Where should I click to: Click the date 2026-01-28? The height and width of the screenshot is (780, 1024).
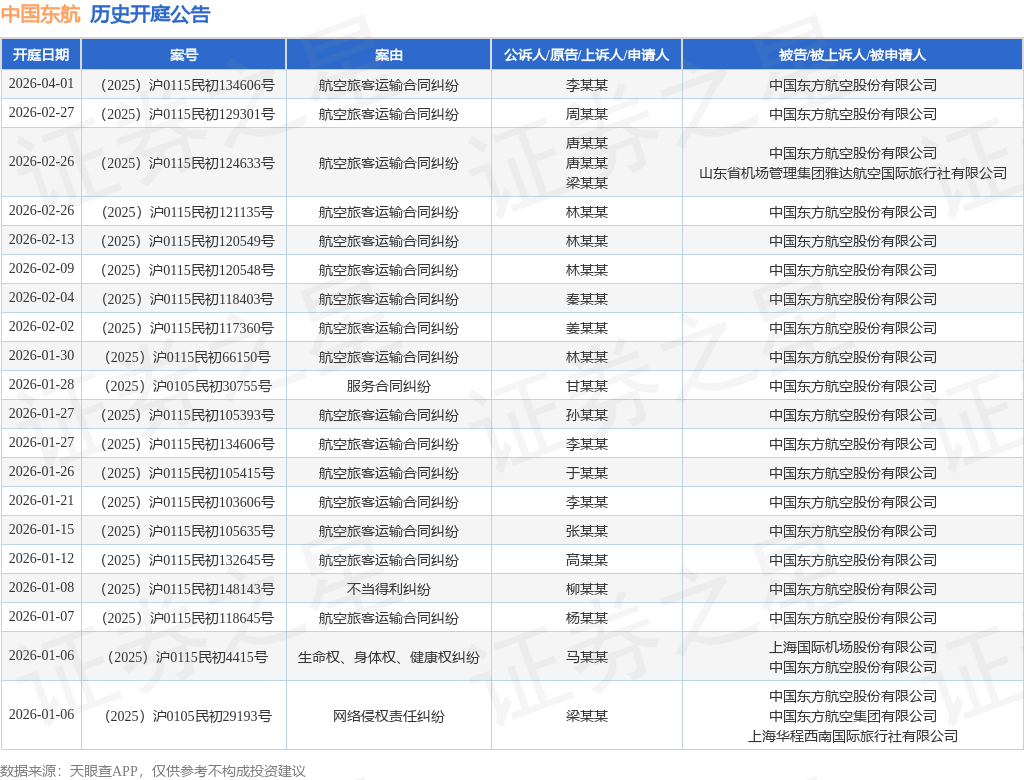point(41,385)
